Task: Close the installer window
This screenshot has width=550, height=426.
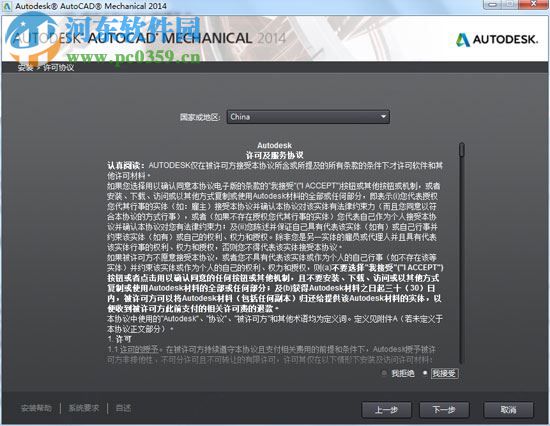Action: pyautogui.click(x=534, y=5)
